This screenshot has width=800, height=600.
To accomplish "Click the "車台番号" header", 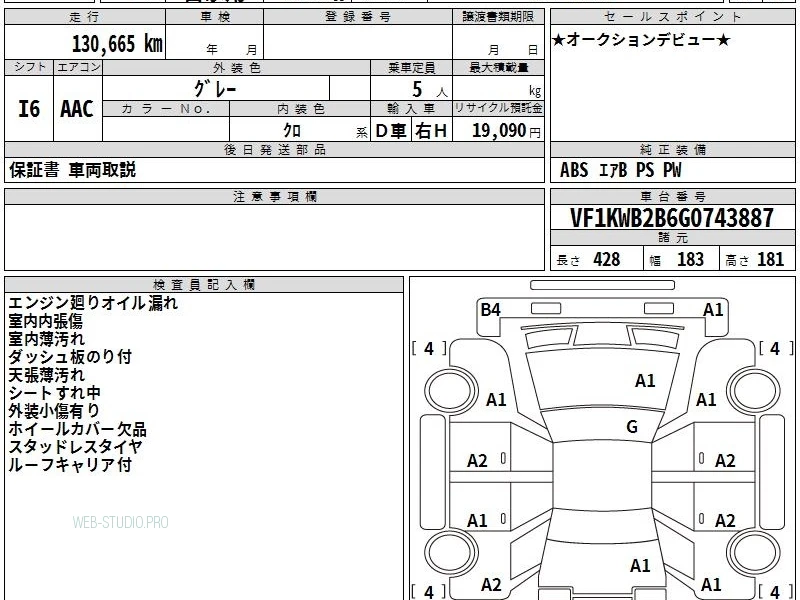I will coord(672,196).
